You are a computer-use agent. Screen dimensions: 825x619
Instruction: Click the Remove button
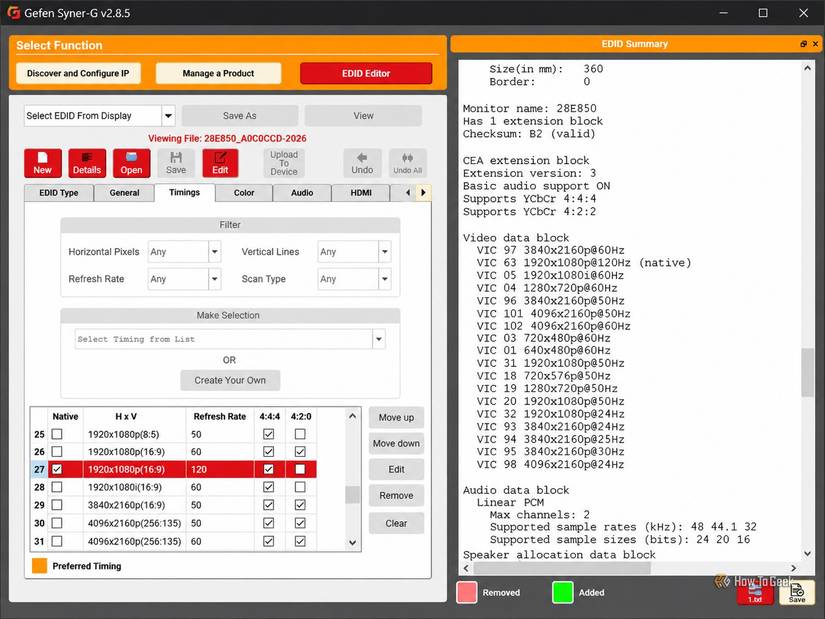pos(396,496)
